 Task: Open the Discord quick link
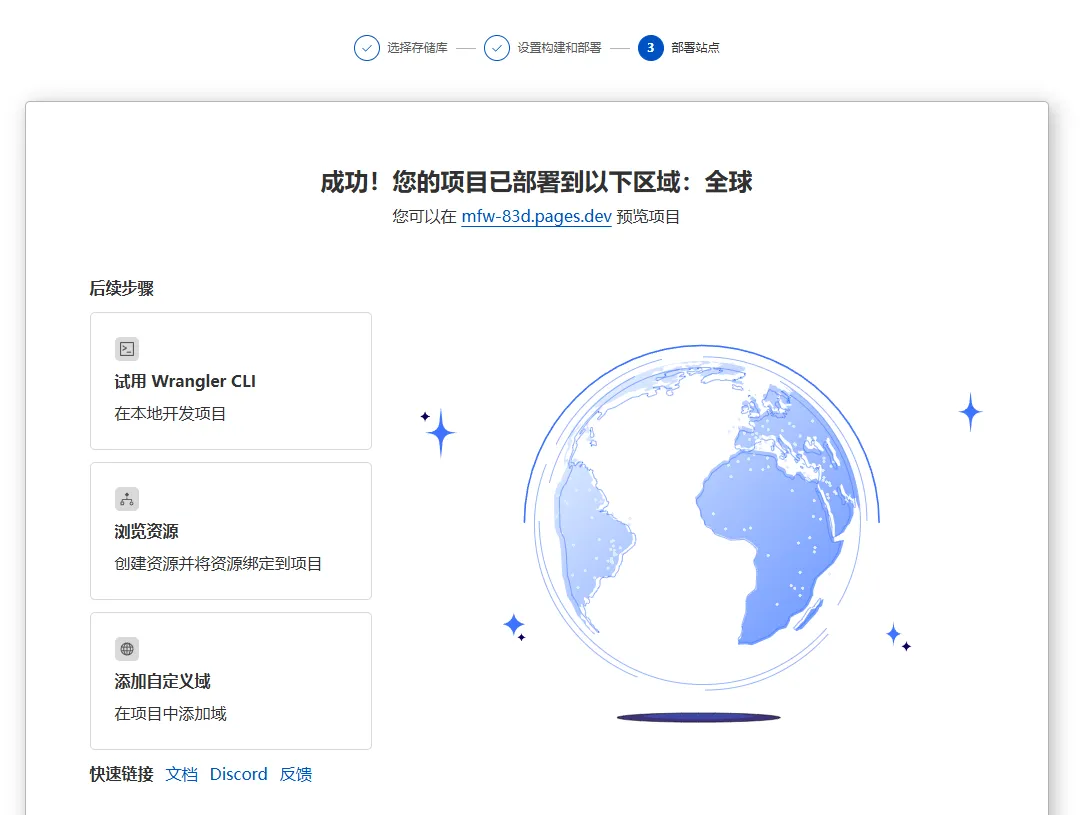[x=239, y=774]
